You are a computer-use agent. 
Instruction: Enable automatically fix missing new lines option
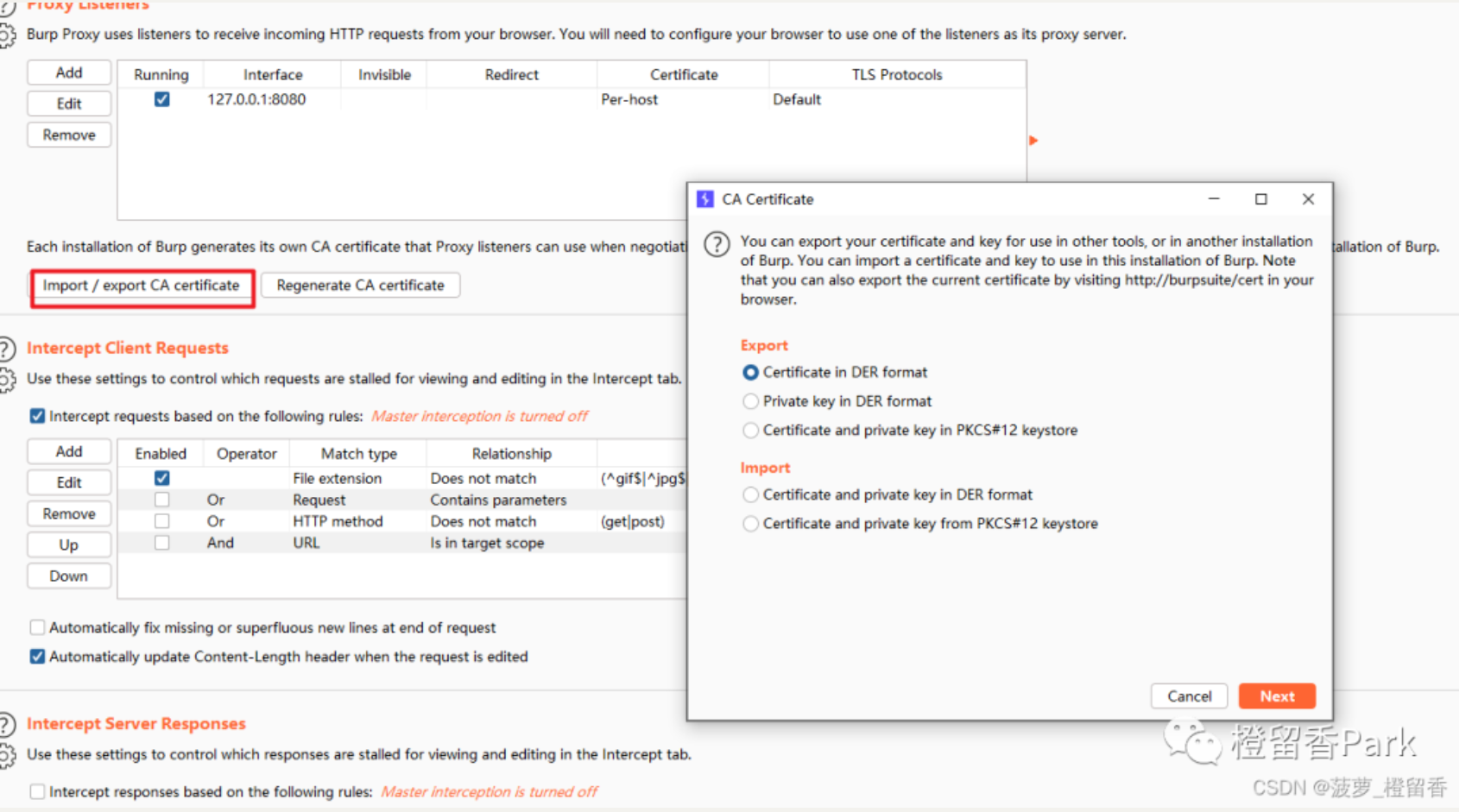(x=37, y=627)
